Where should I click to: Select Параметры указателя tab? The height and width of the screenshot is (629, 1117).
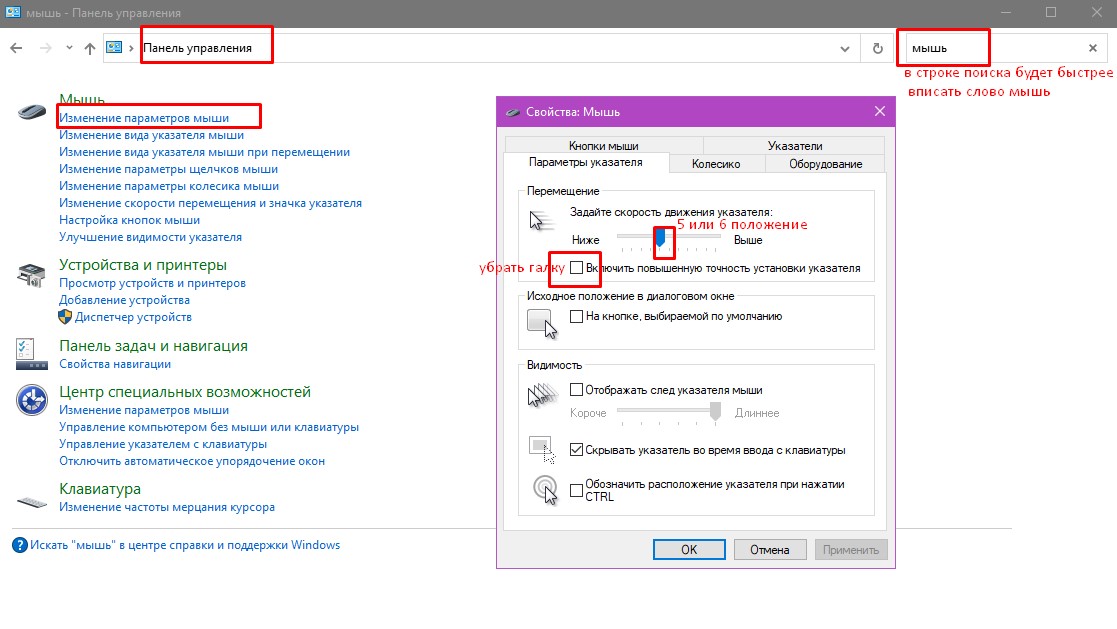coord(586,162)
